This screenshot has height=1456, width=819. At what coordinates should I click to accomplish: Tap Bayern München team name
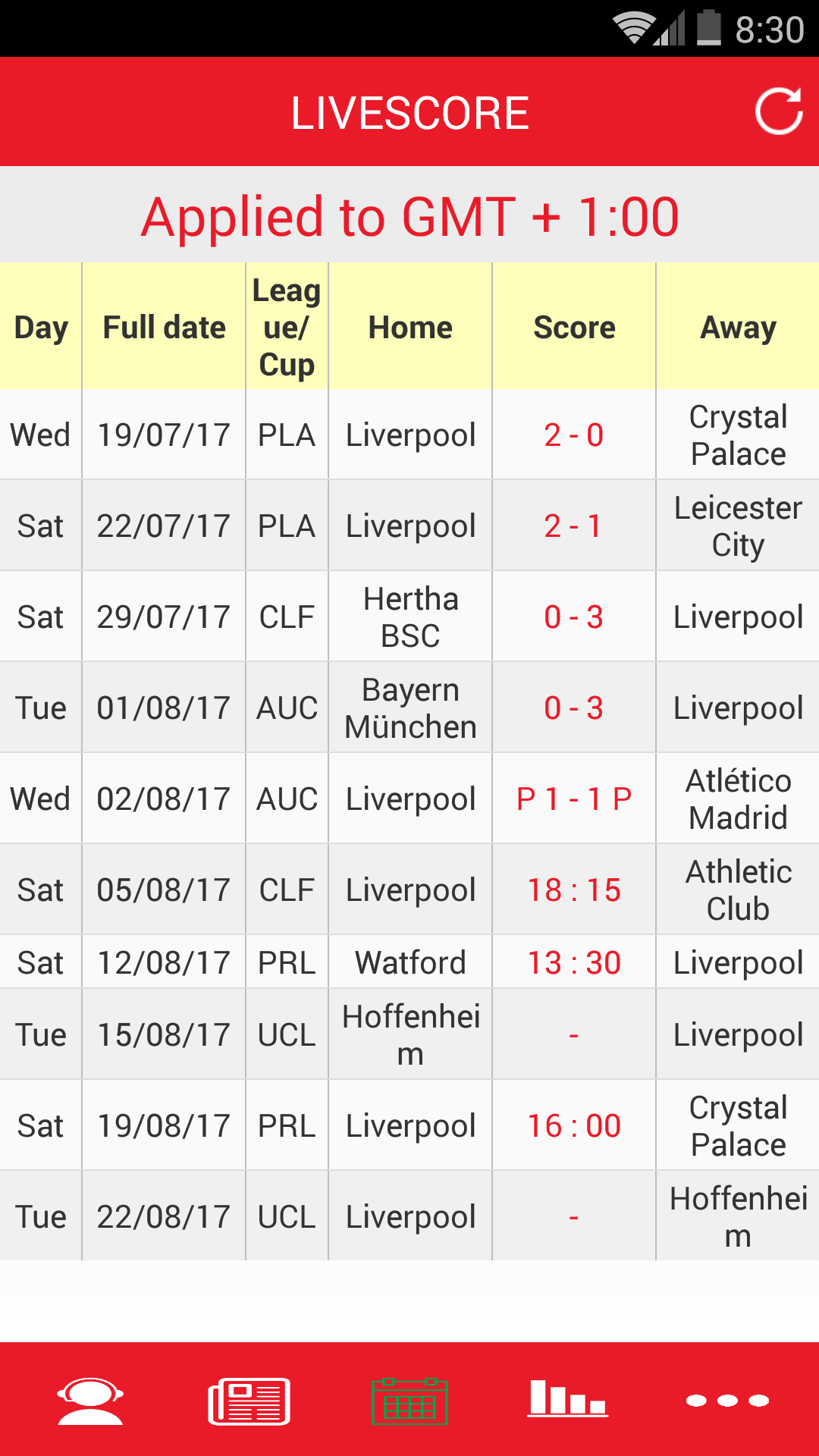410,708
